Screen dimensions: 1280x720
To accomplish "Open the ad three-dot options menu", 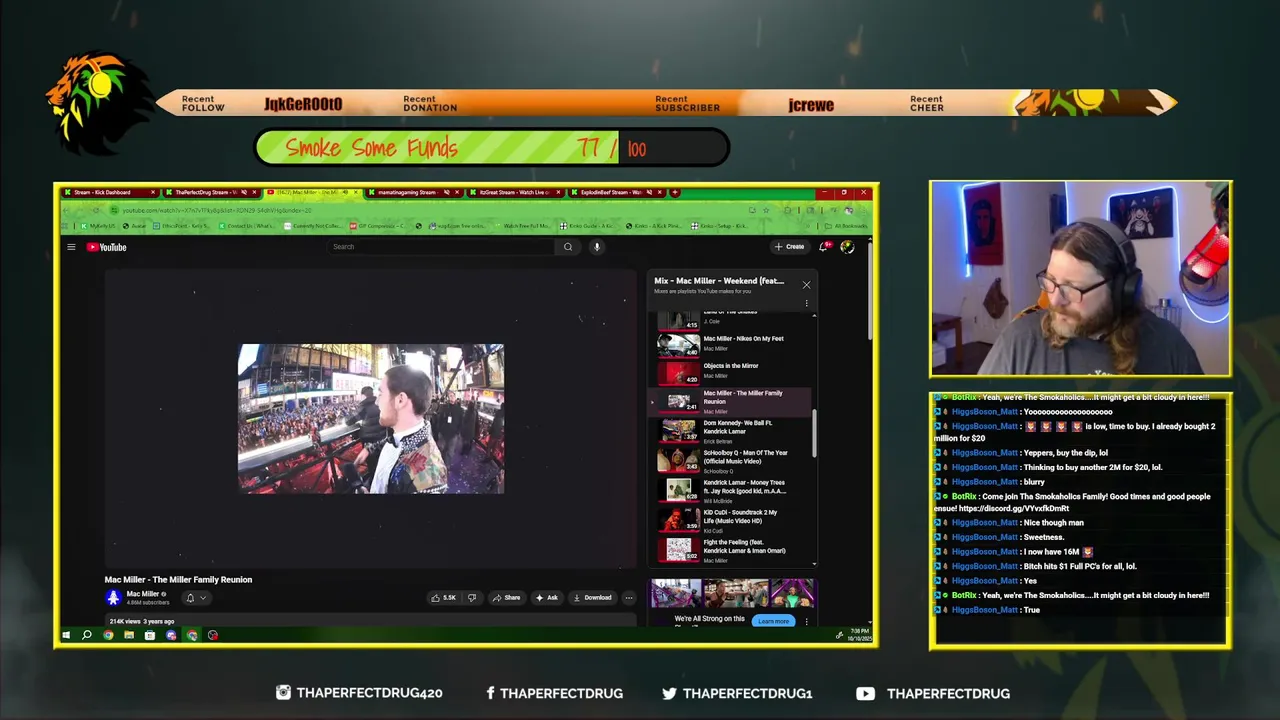I will tap(806, 621).
